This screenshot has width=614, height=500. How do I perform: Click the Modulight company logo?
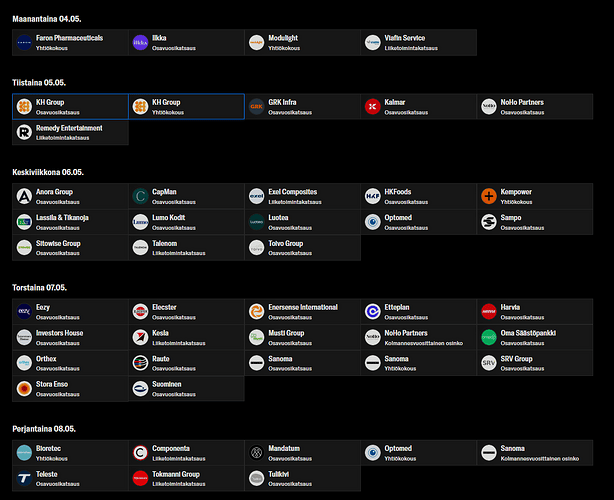[256, 42]
